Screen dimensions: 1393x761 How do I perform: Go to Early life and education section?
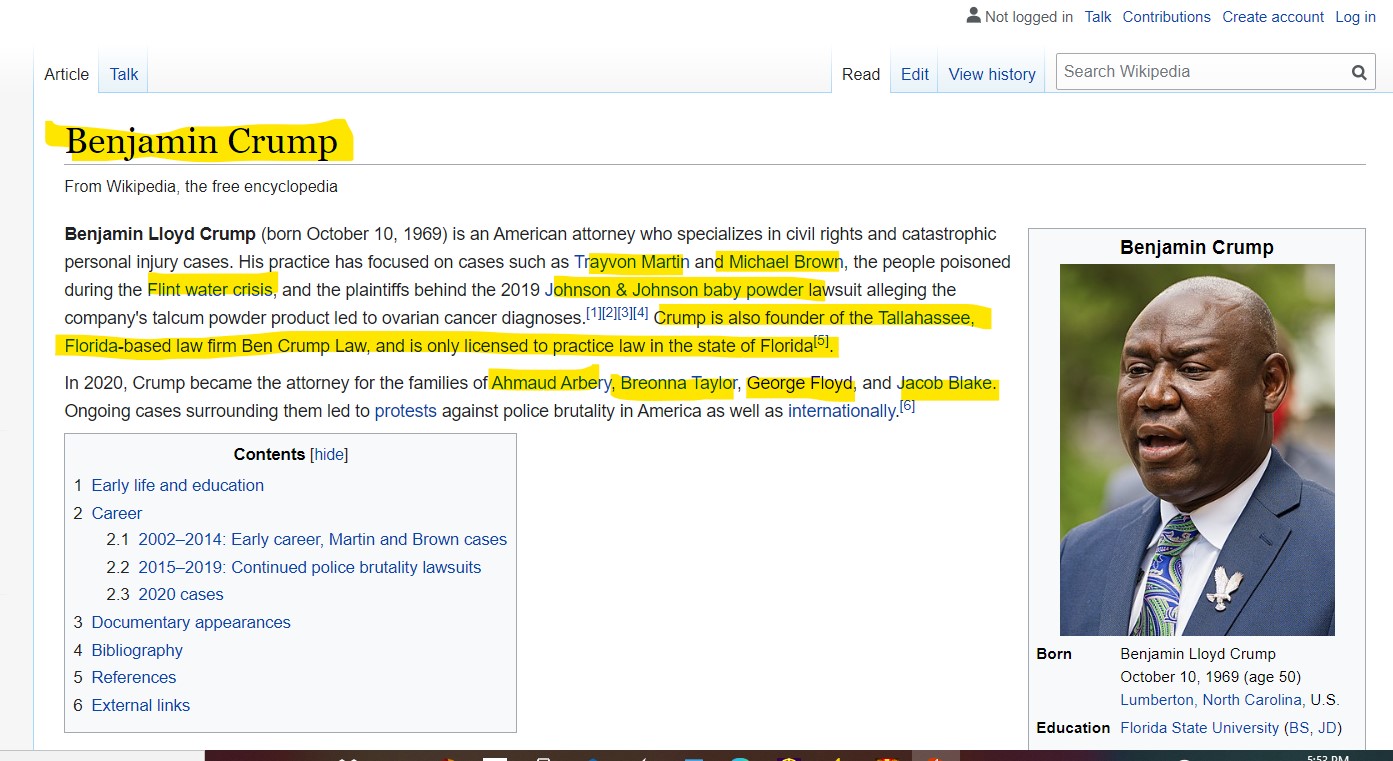pos(178,485)
